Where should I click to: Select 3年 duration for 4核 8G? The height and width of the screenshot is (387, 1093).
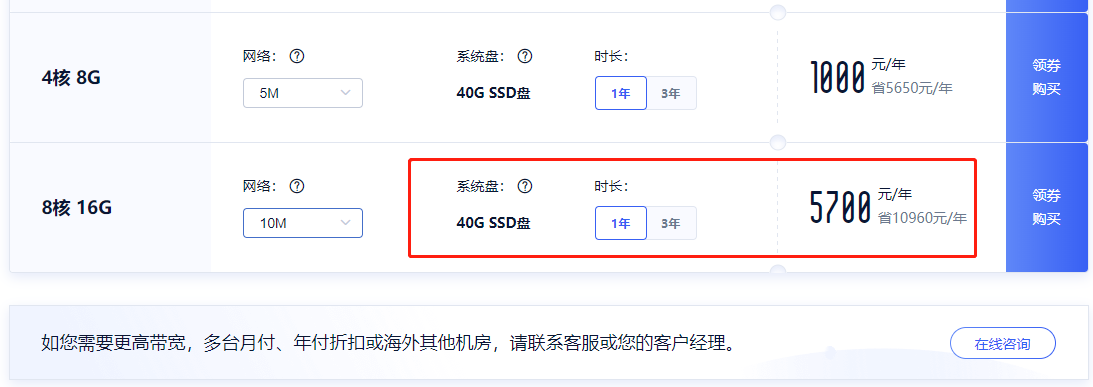pyautogui.click(x=671, y=93)
